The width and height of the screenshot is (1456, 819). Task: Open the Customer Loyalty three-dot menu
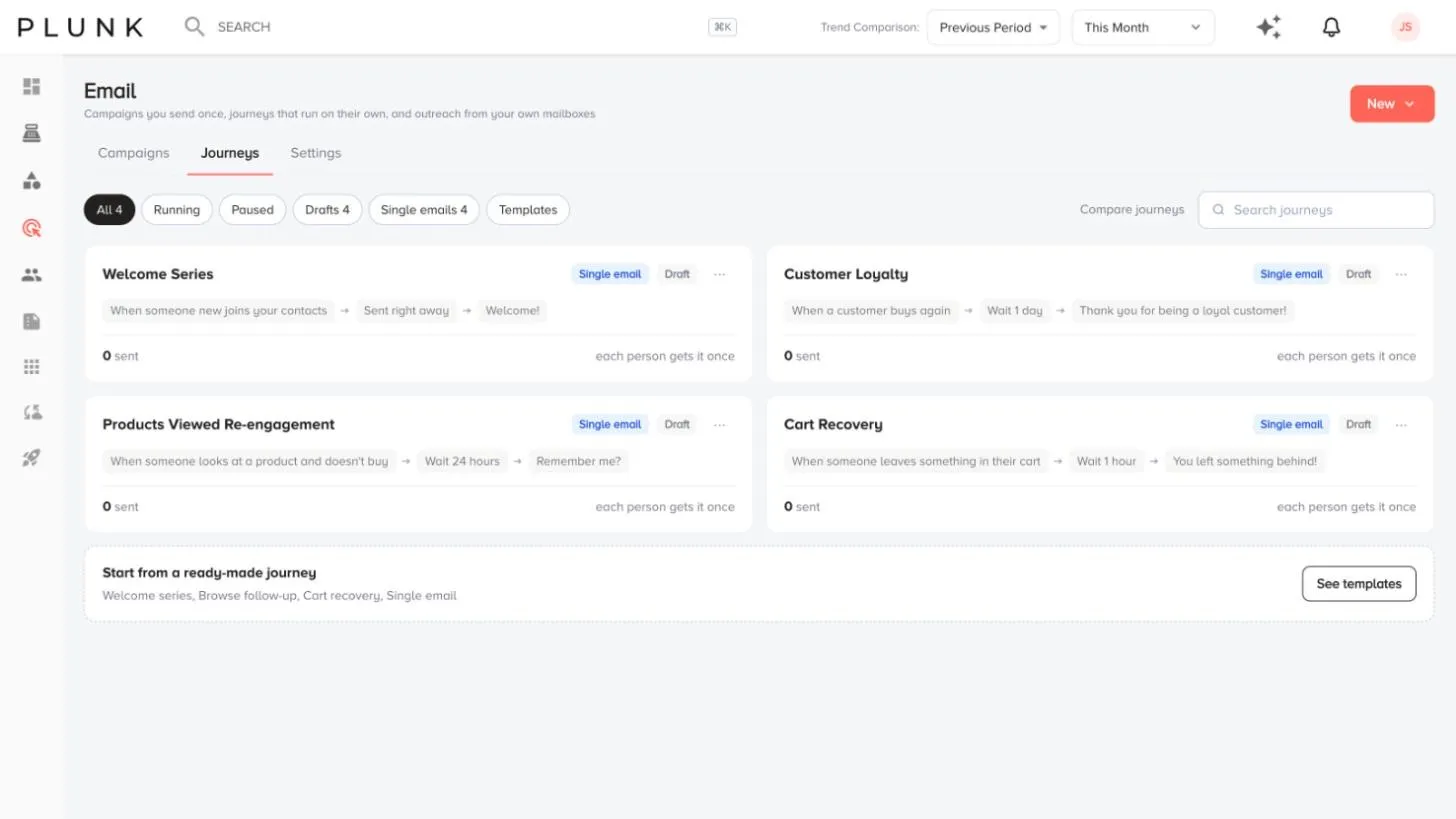point(1401,274)
